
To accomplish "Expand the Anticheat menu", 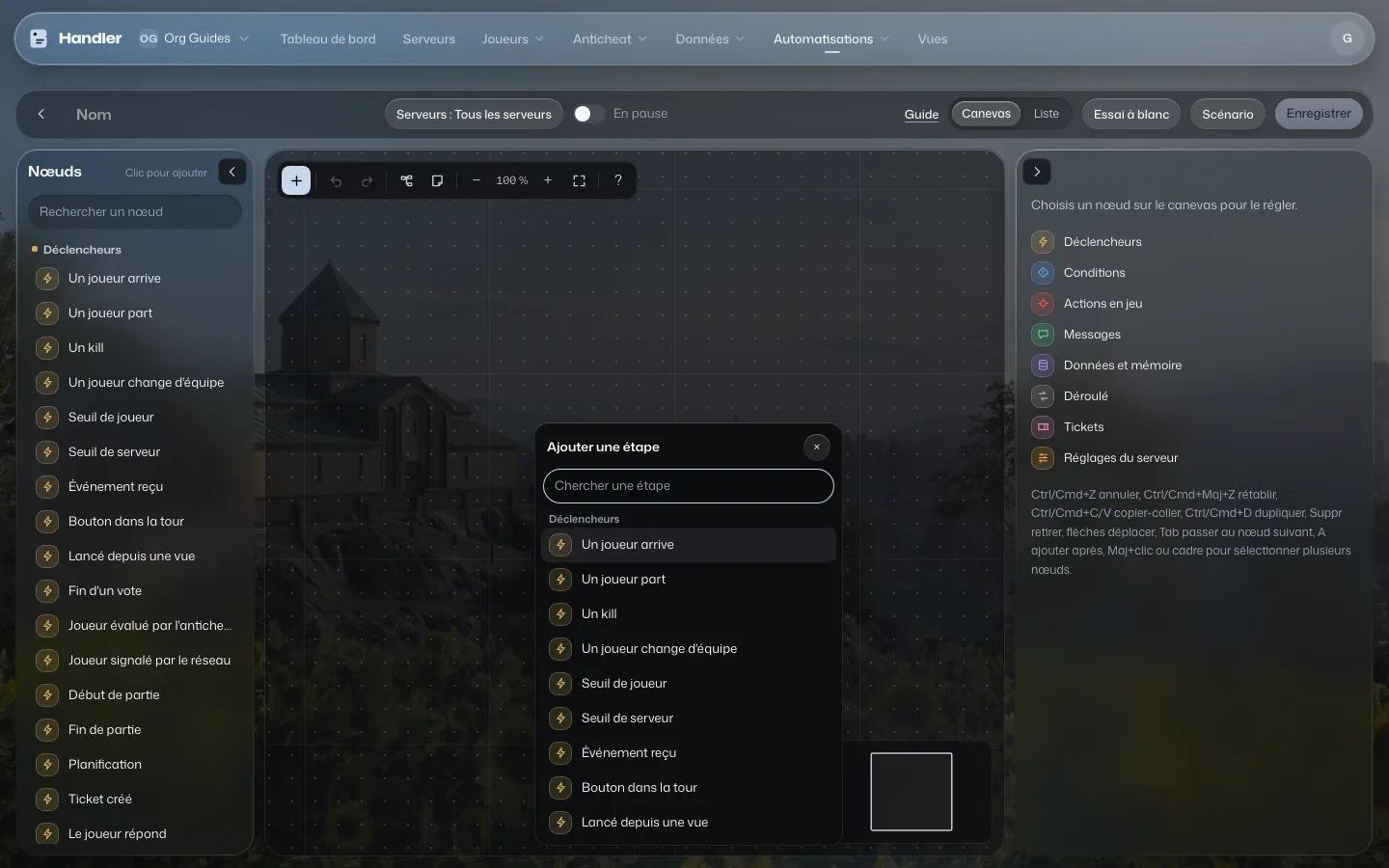I will [x=610, y=39].
